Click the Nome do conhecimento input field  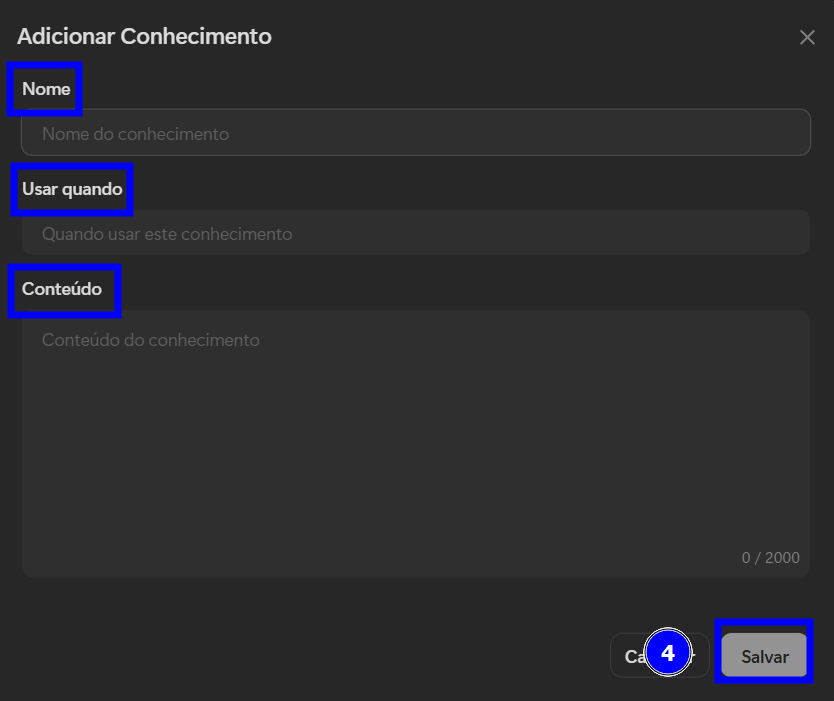click(415, 132)
